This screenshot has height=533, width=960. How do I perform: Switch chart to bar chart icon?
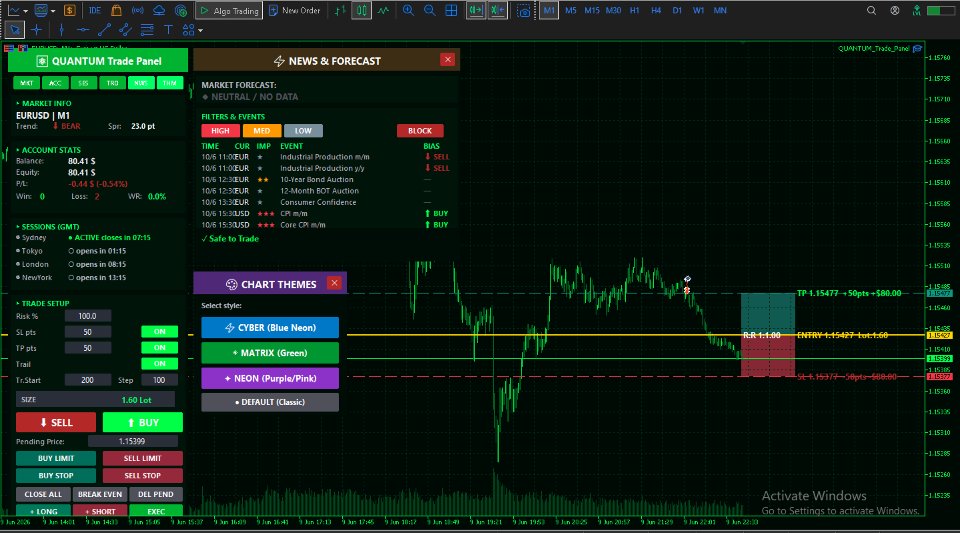click(x=340, y=10)
